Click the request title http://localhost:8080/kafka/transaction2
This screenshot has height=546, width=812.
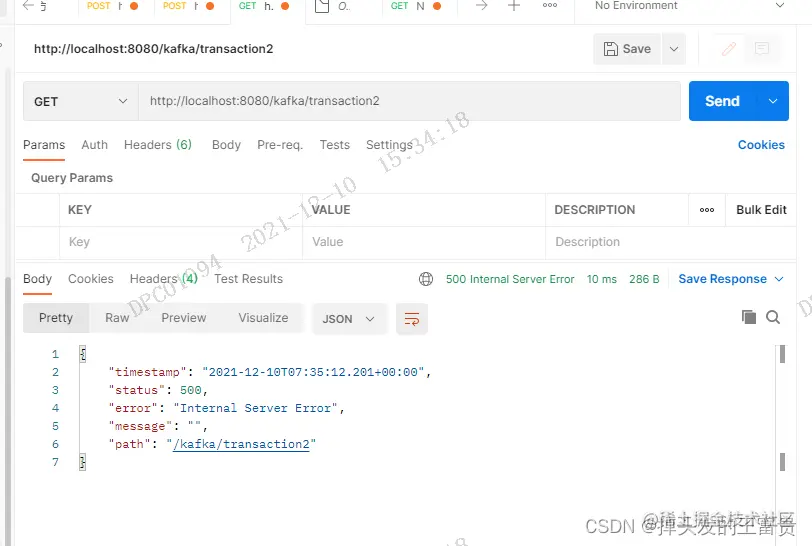coord(153,49)
